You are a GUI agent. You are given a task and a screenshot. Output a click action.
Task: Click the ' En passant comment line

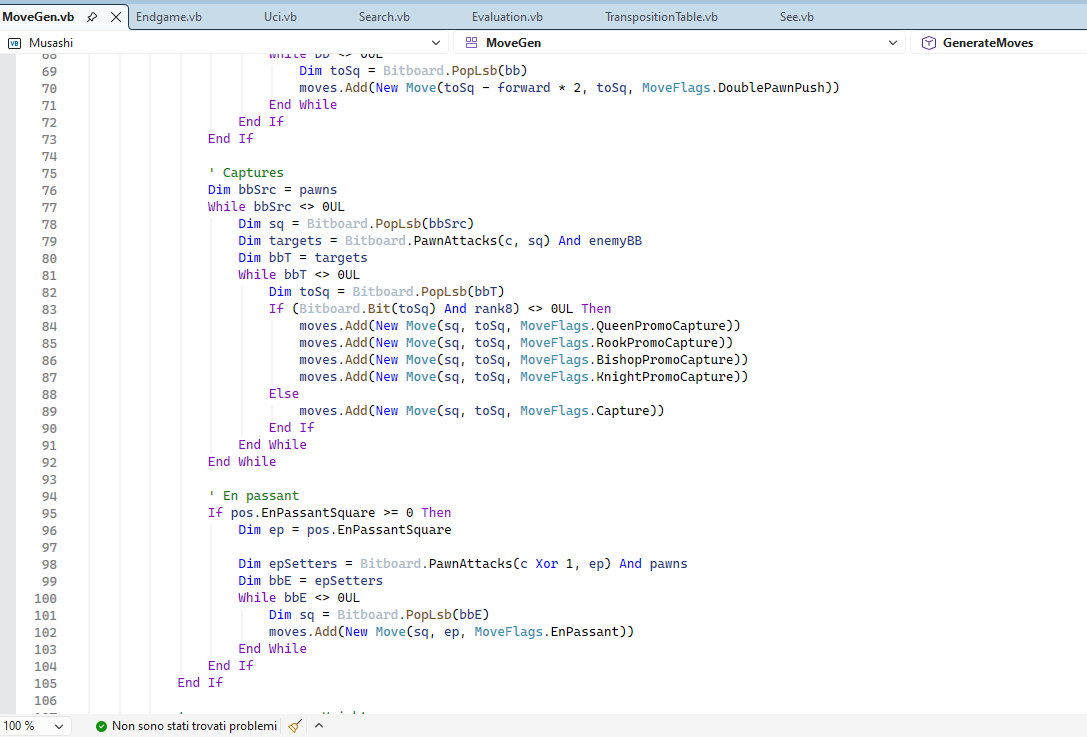point(253,496)
